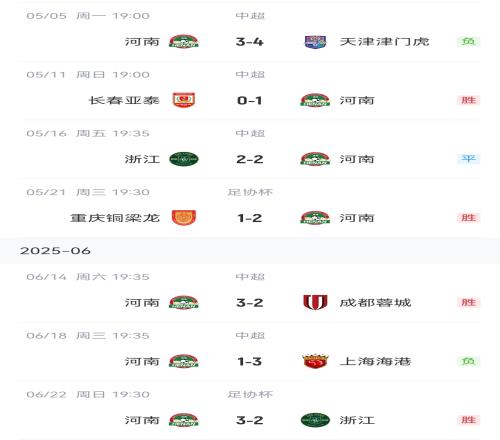Click the Chengdu Rongcheng red striped crest
The height and width of the screenshot is (440, 500).
tap(315, 302)
